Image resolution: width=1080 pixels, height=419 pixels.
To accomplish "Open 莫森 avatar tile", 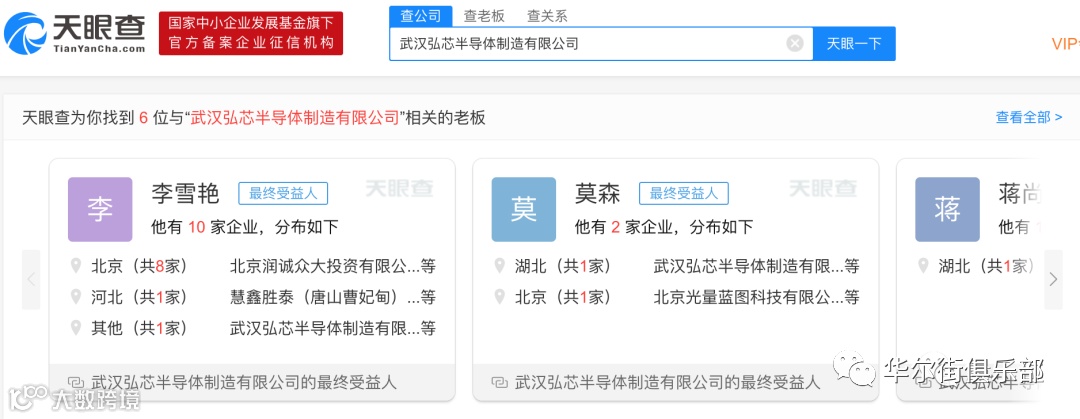I will tap(523, 210).
